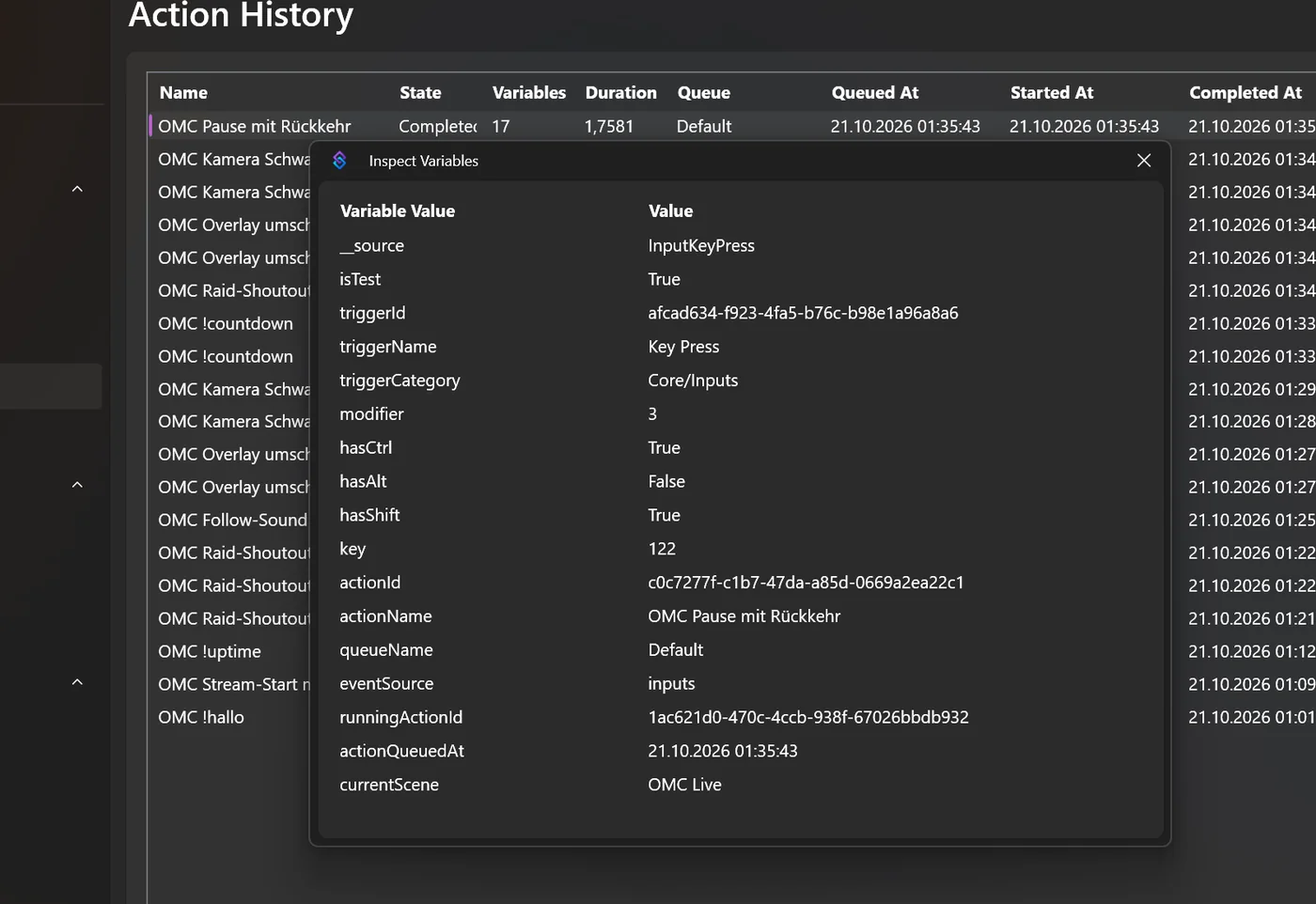The image size is (1316, 904).
Task: Click the Variable Value header in the dialog
Action: tap(398, 211)
